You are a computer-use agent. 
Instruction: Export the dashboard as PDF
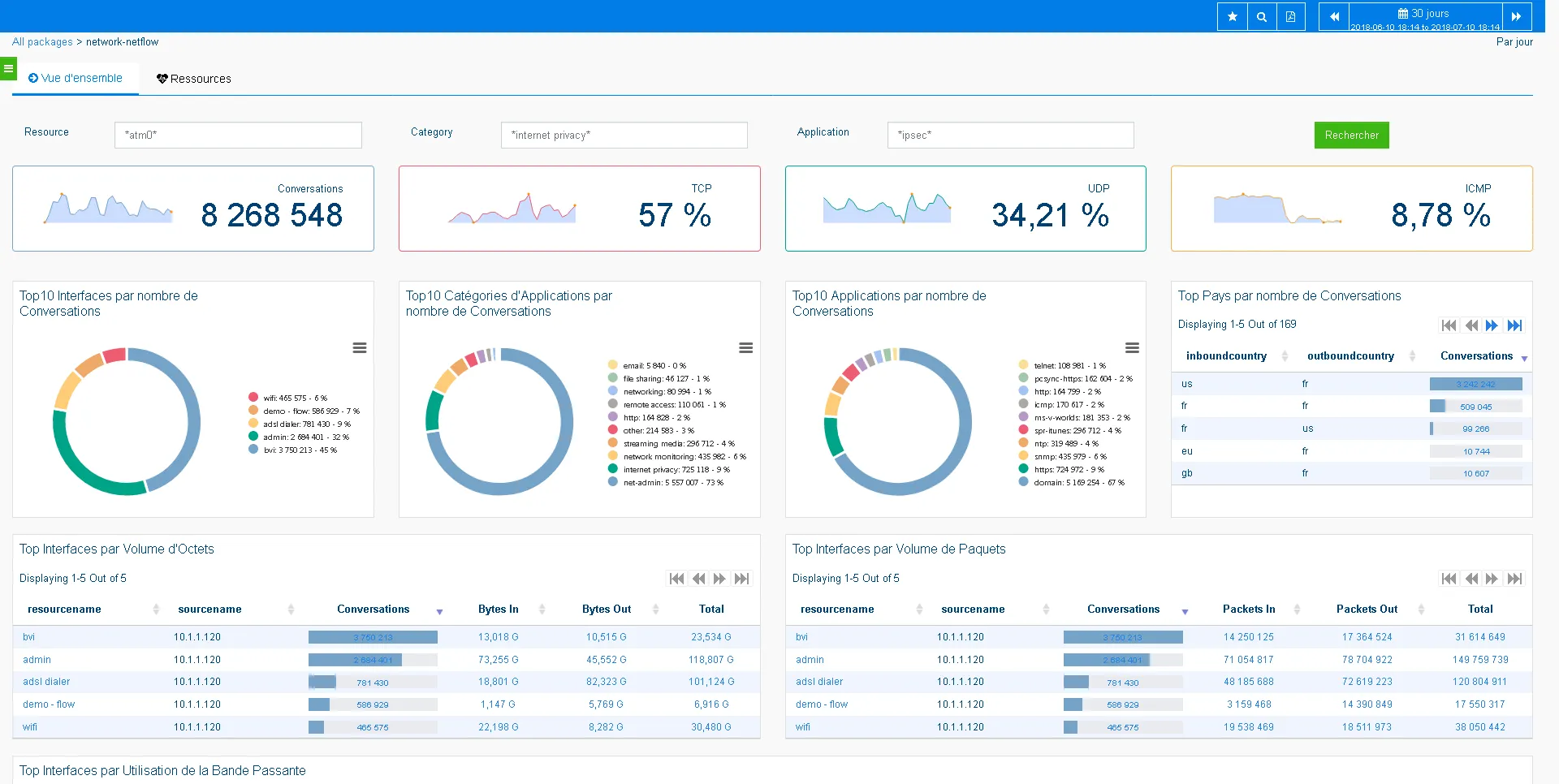[1291, 16]
